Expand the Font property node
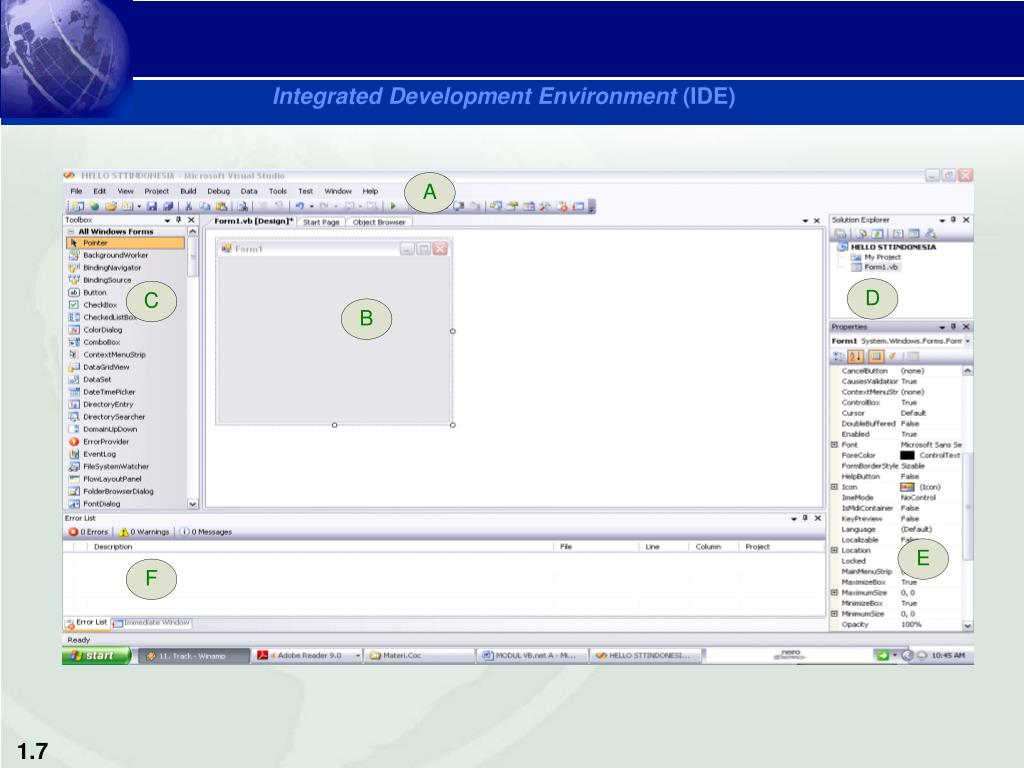This screenshot has width=1024, height=768. [x=834, y=444]
